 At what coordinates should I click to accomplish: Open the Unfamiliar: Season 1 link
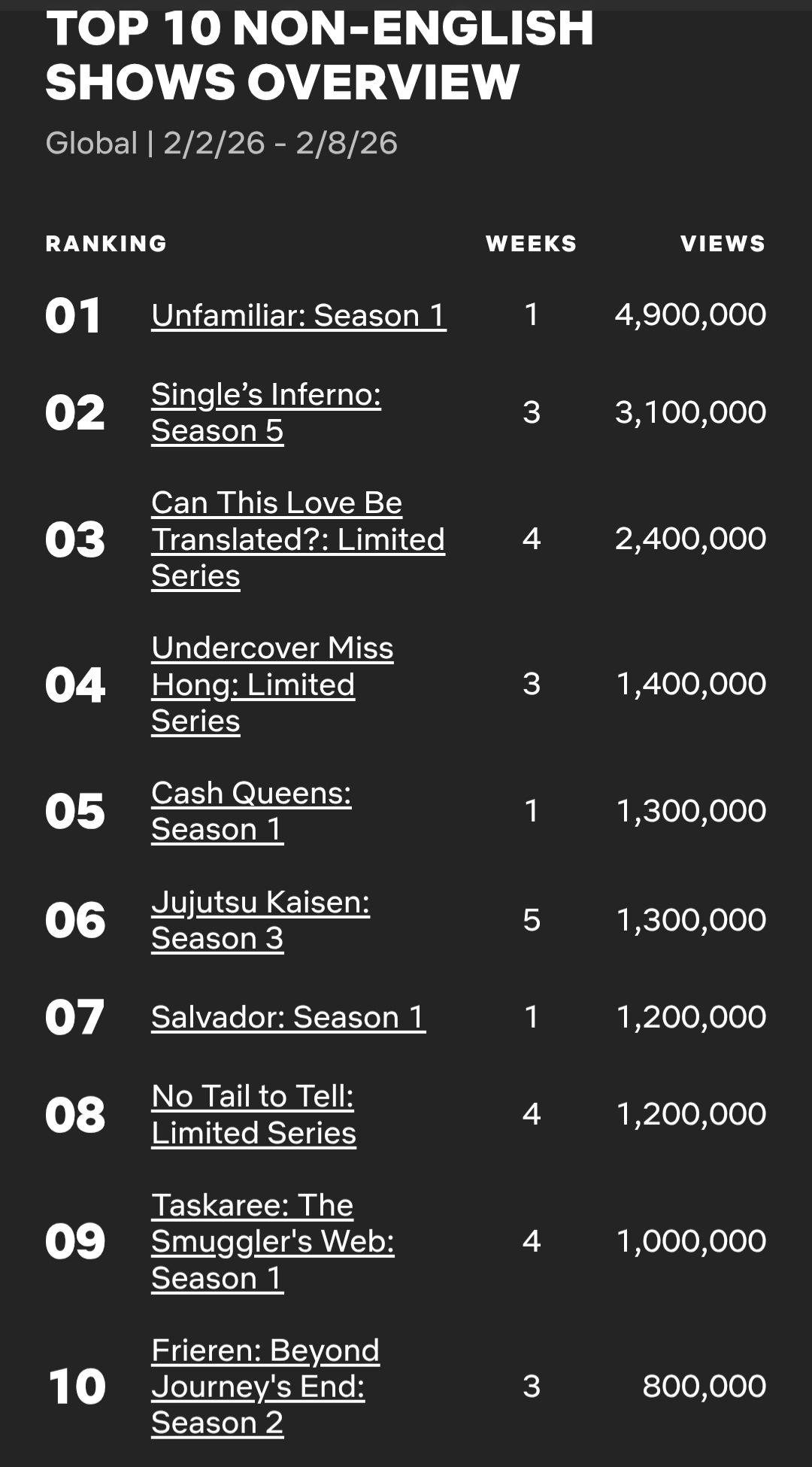(x=298, y=315)
